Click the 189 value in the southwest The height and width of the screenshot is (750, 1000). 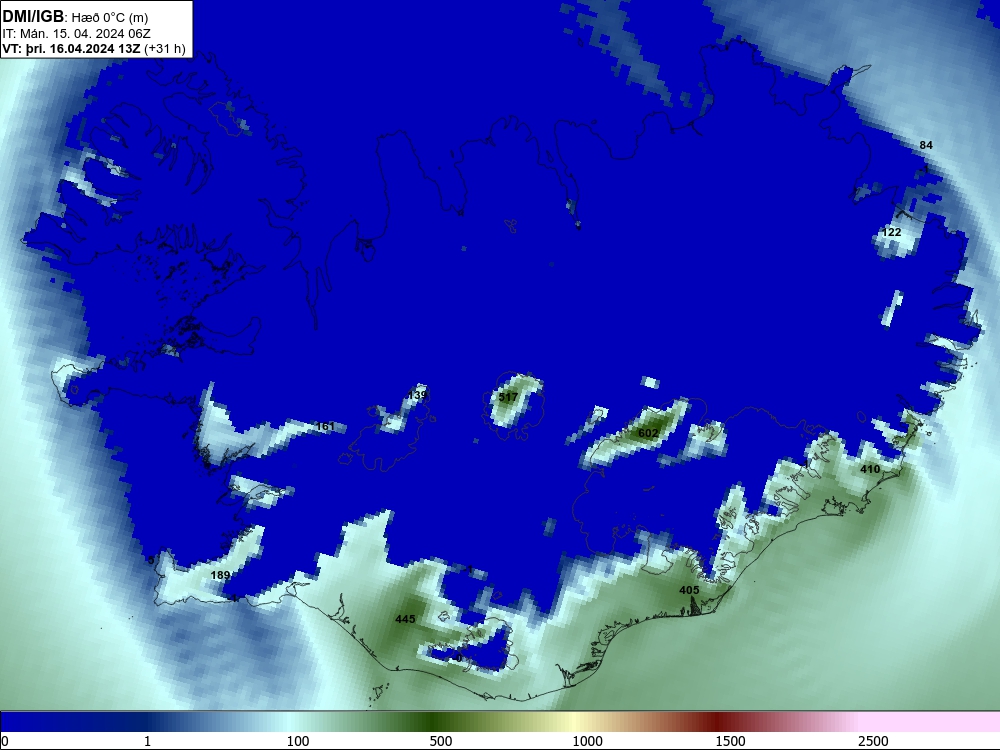pyautogui.click(x=220, y=575)
